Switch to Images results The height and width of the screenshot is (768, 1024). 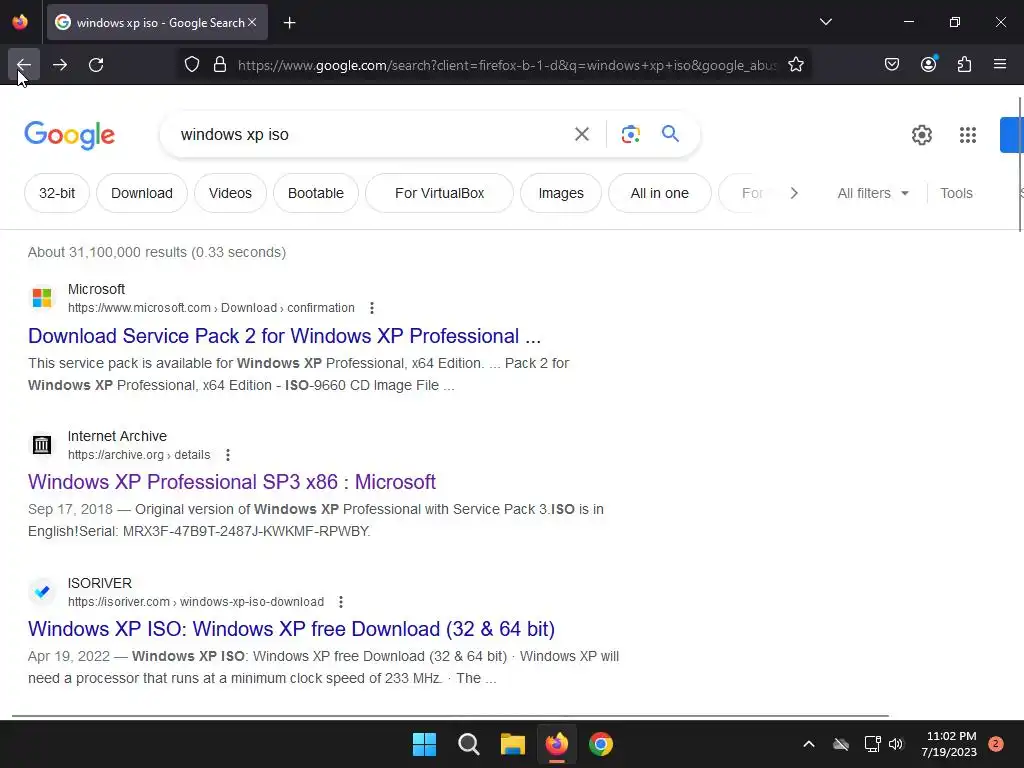click(x=561, y=193)
